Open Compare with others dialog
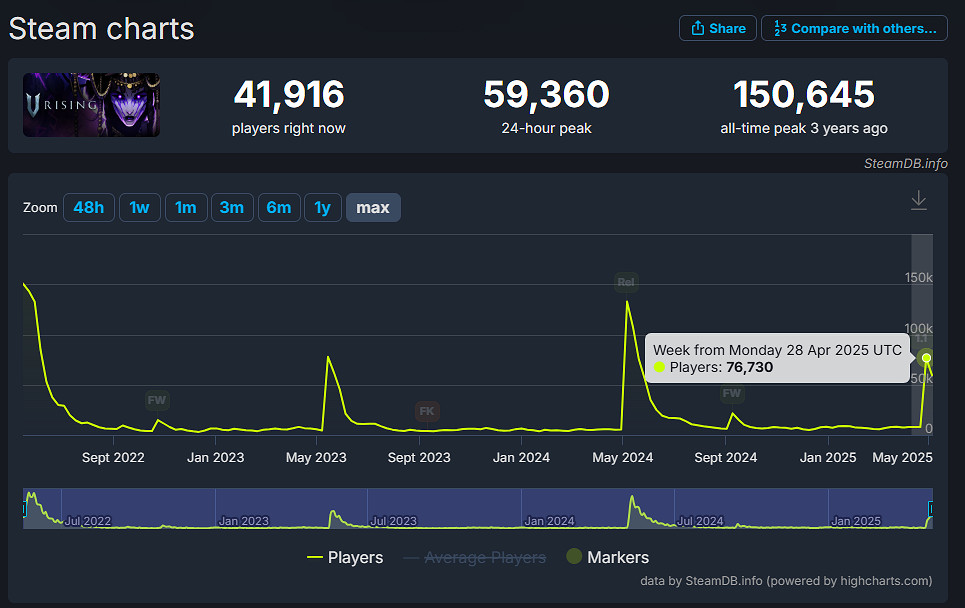Image resolution: width=965 pixels, height=608 pixels. coord(854,28)
